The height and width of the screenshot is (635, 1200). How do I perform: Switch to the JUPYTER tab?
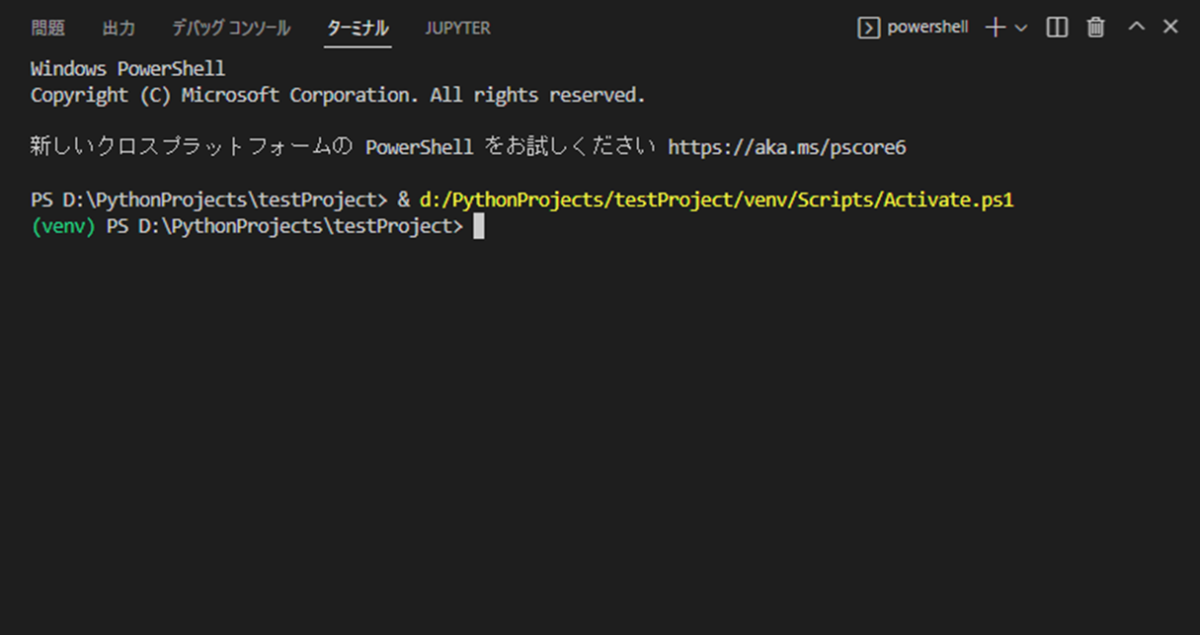coord(457,28)
